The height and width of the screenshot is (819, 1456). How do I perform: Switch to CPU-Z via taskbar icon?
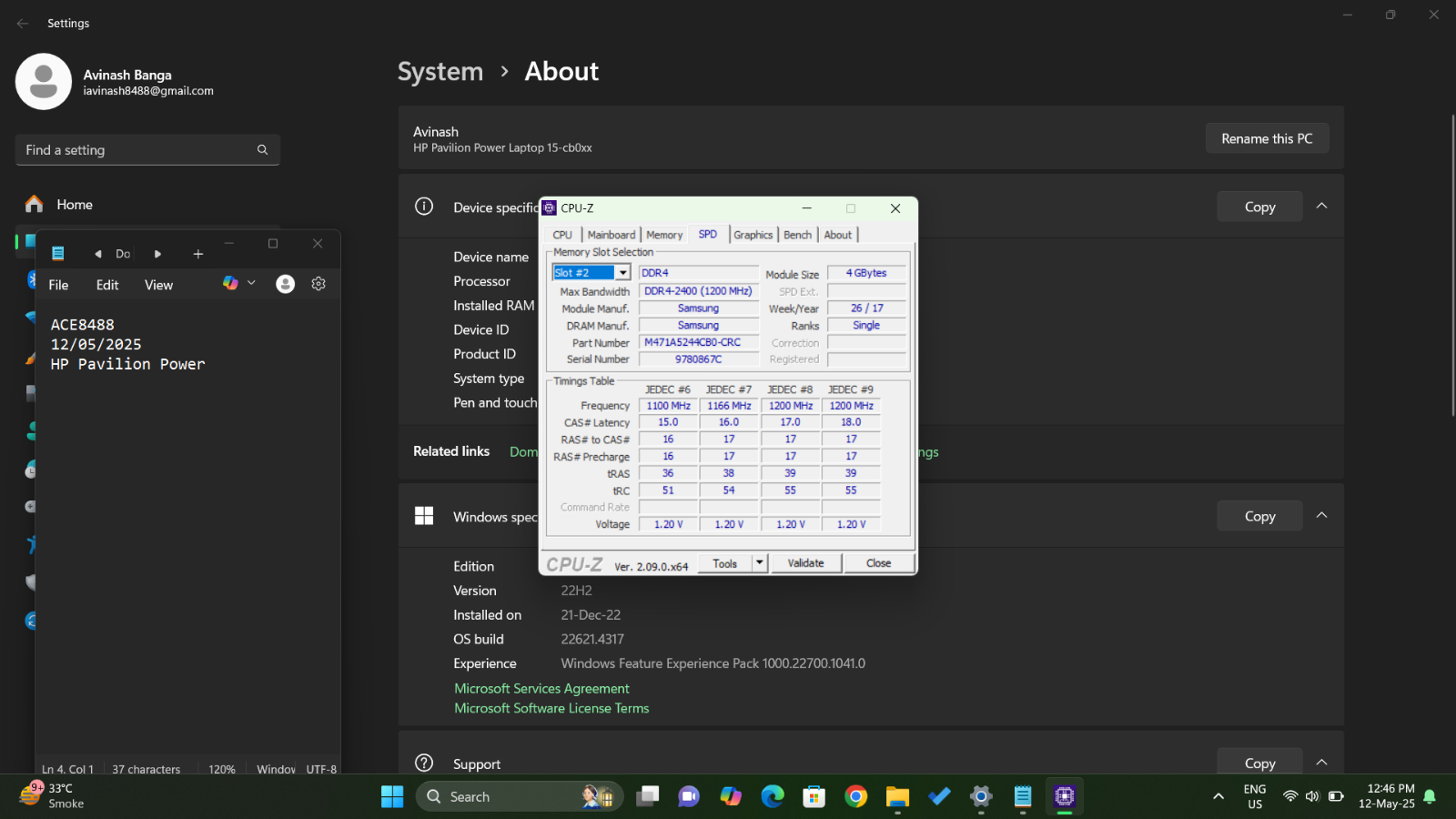point(1065,796)
